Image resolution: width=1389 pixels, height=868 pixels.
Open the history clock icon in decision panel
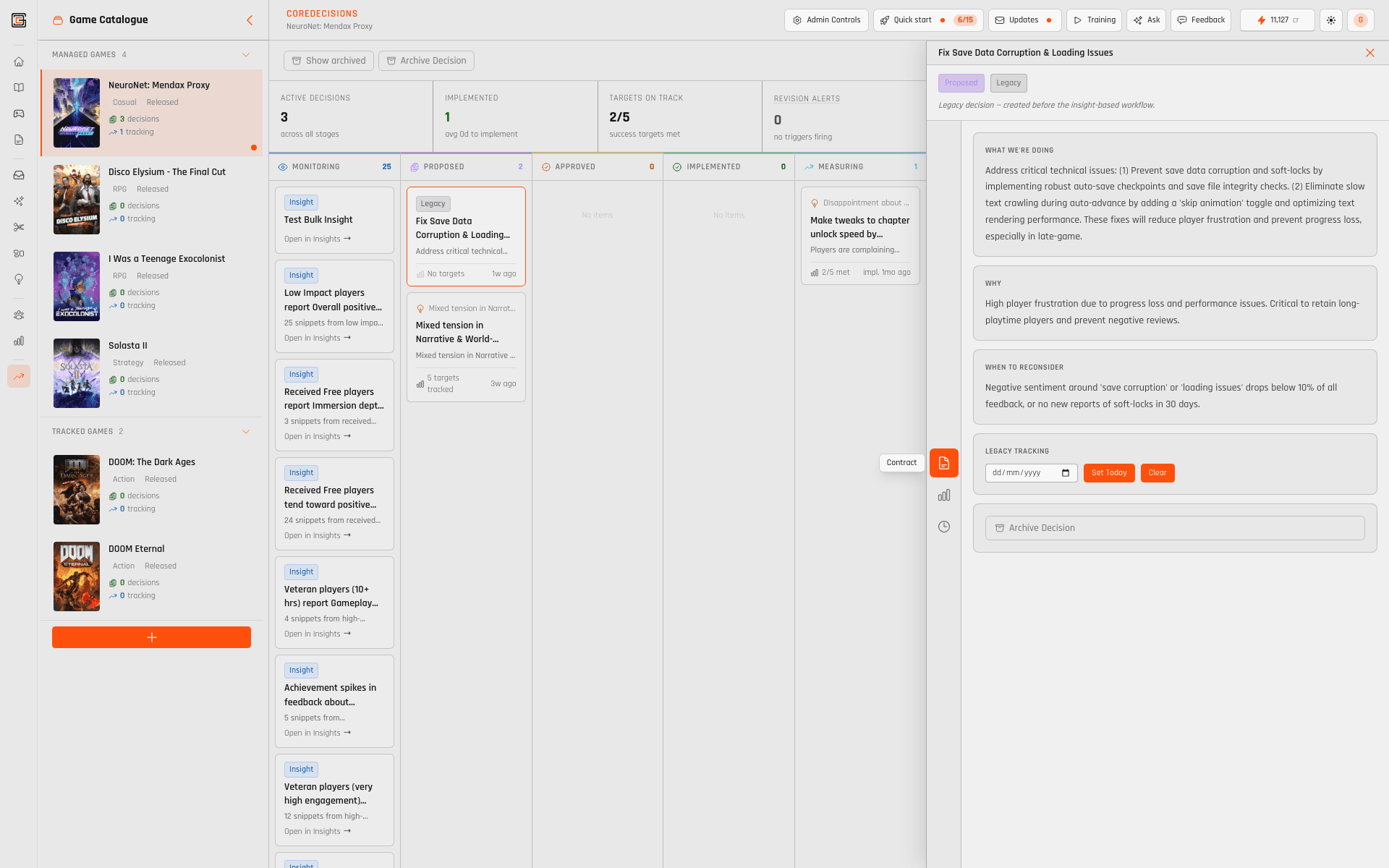tap(944, 527)
